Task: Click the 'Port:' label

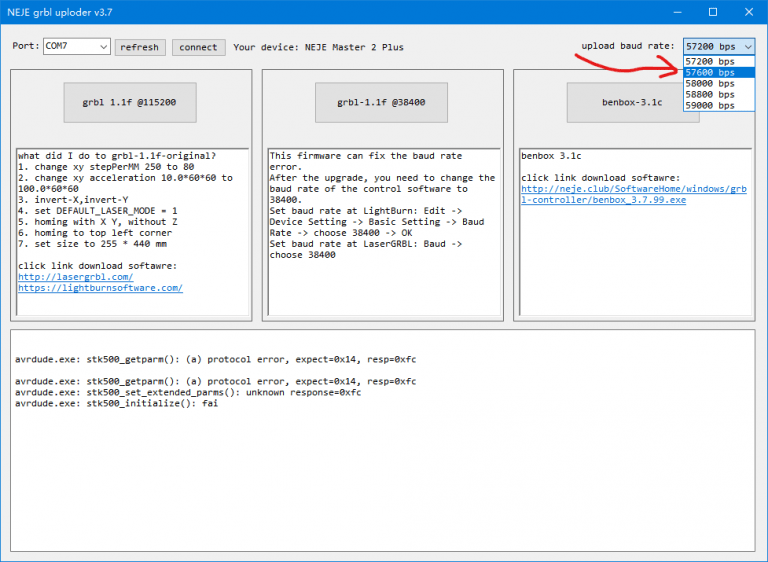Action: 26,46
